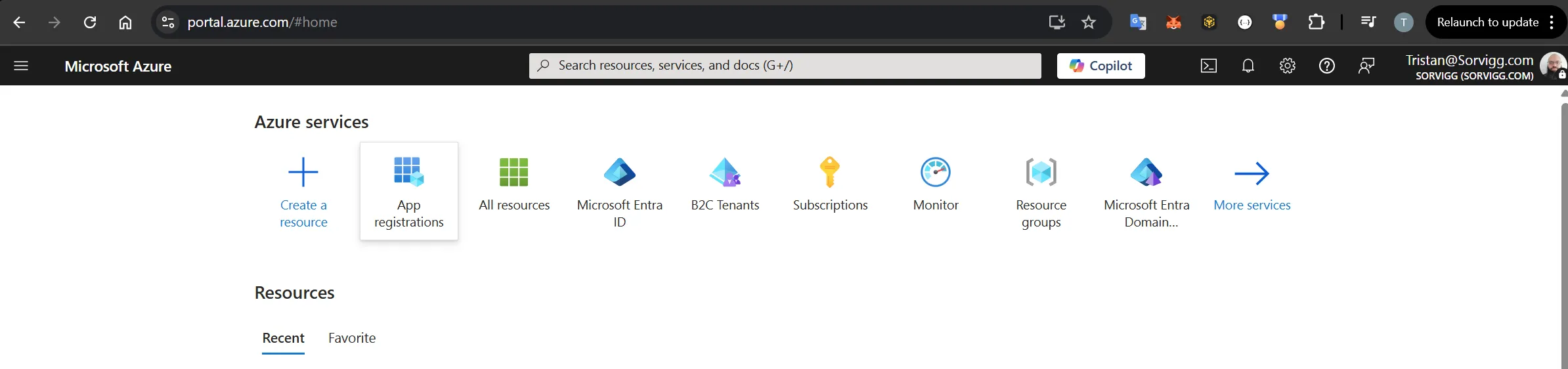Open MetaMask fox extension
Image resolution: width=1568 pixels, height=369 pixels.
coord(1173,22)
